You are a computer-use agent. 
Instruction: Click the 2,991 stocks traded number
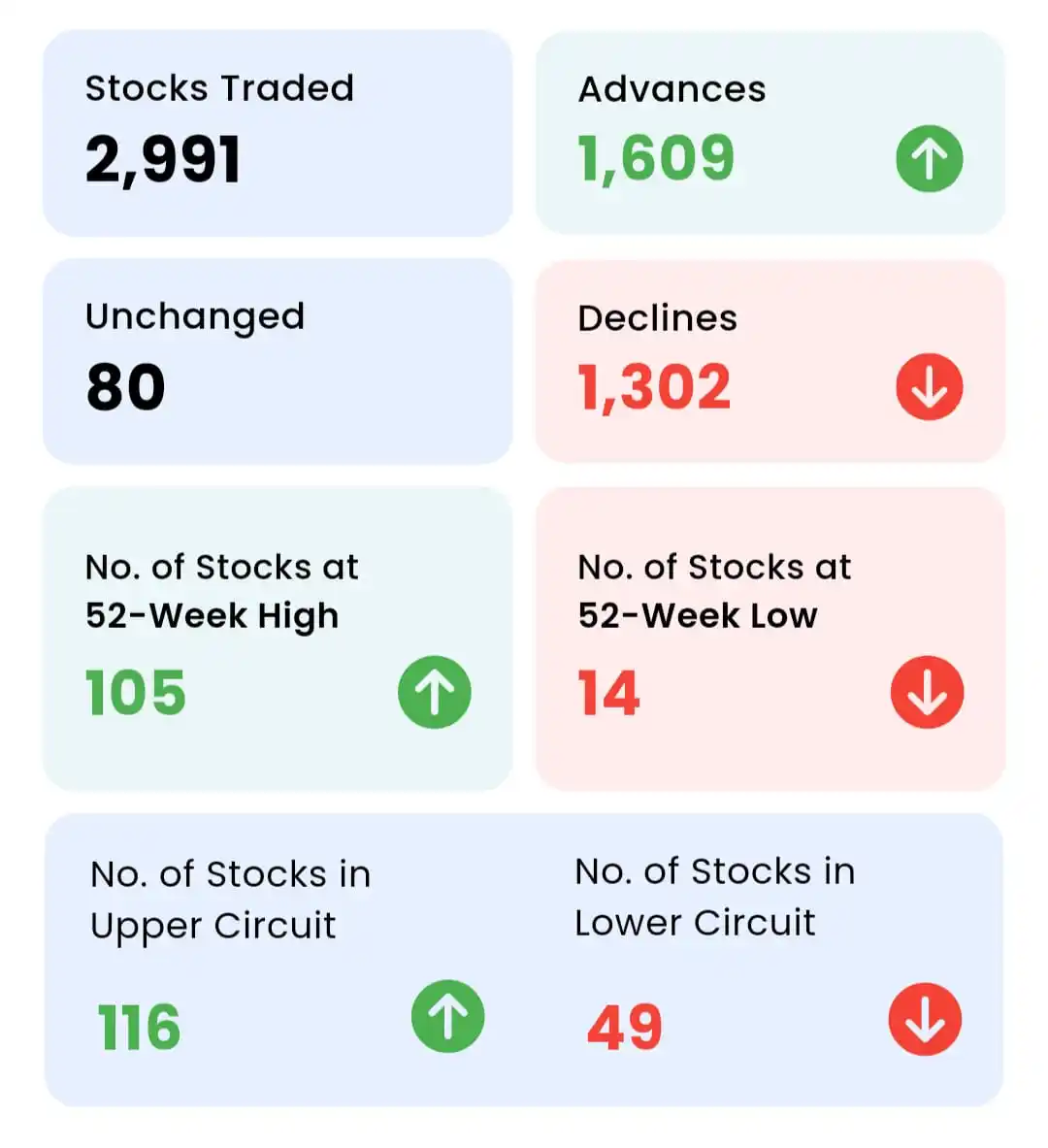[x=163, y=159]
